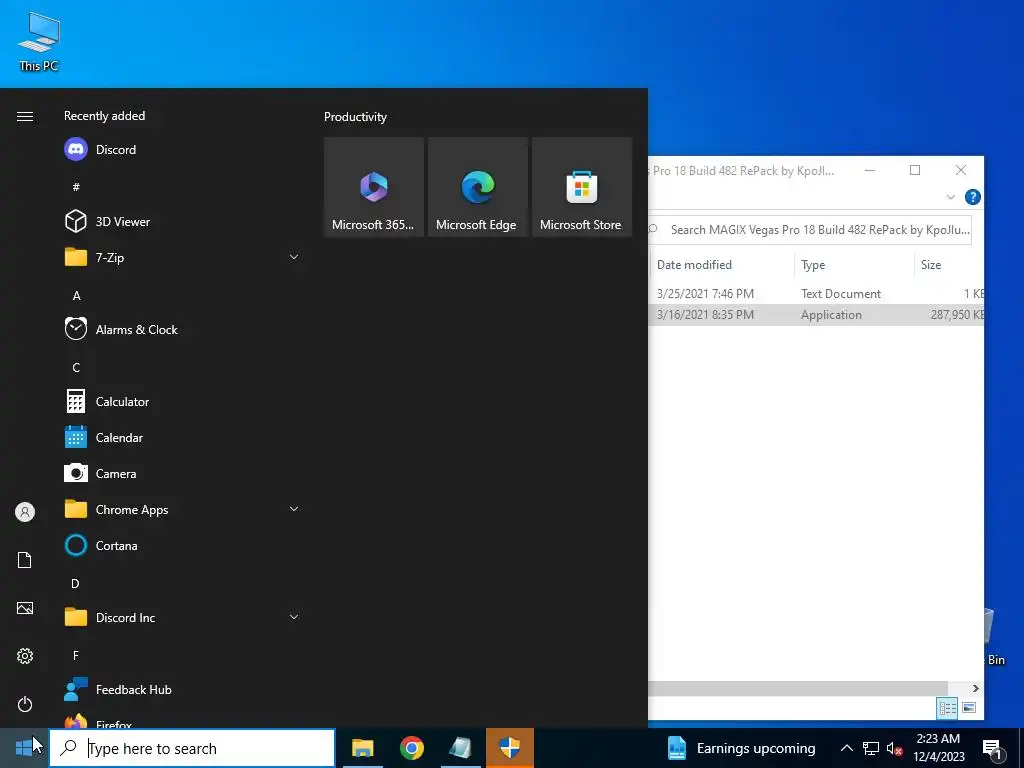Click the muted volume tray icon
This screenshot has width=1024, height=768.
pos(895,748)
